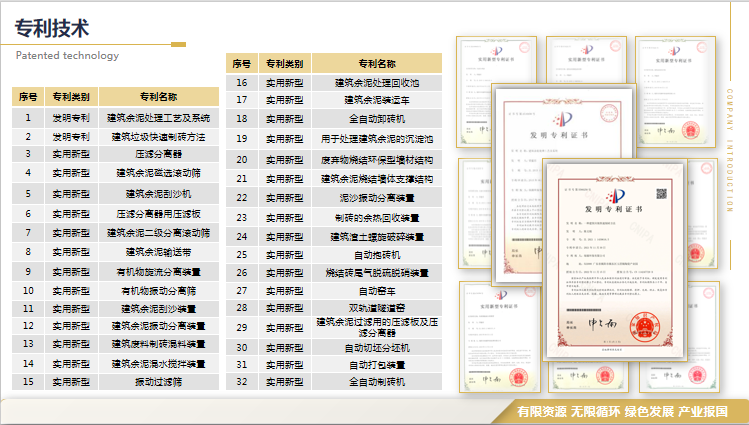Click 建筑余泥混水搅拌装置 cell
Image resolution: width=749 pixels, height=425 pixels.
click(x=159, y=364)
